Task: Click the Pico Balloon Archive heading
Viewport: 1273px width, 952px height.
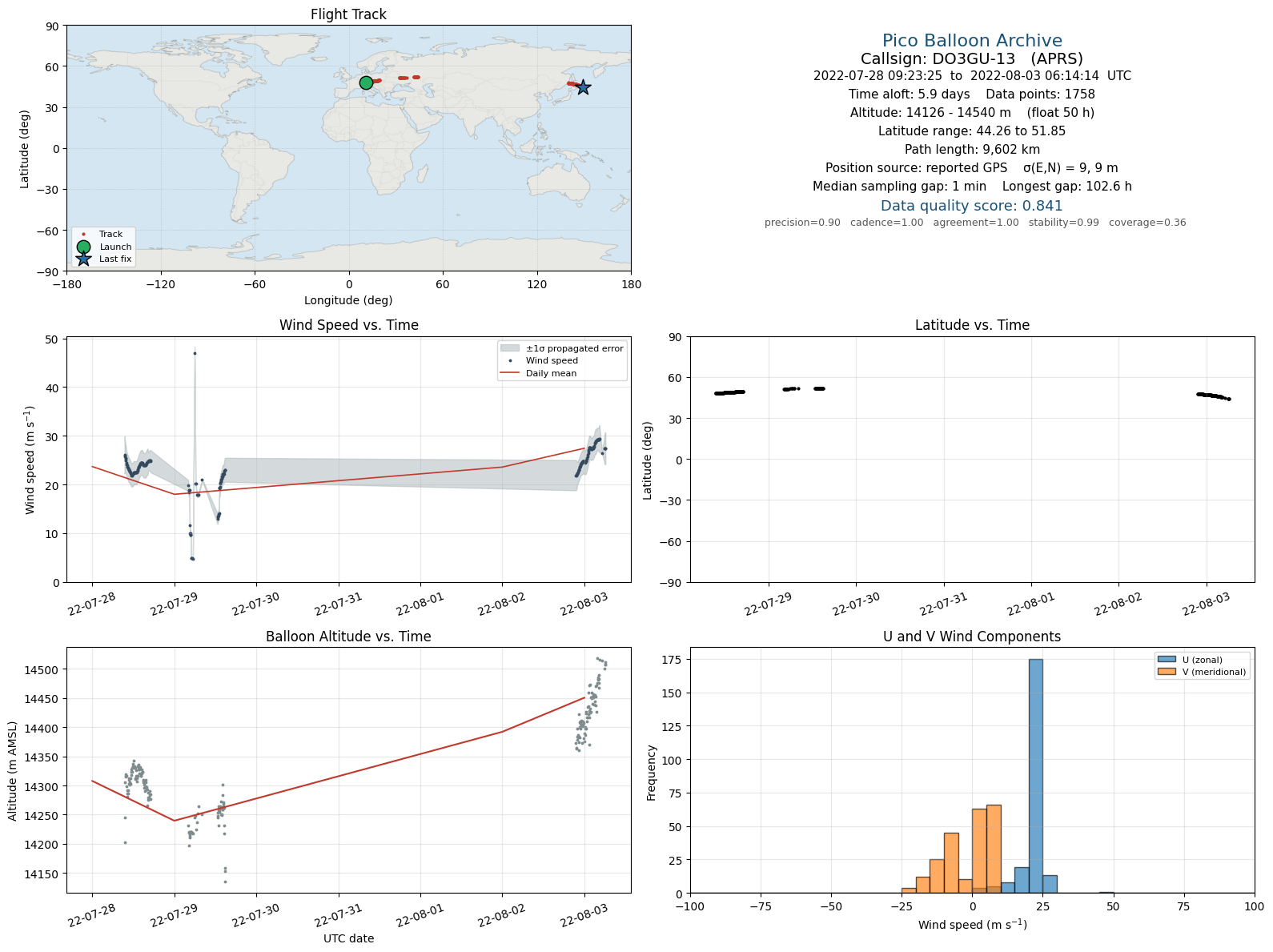Action: point(972,41)
